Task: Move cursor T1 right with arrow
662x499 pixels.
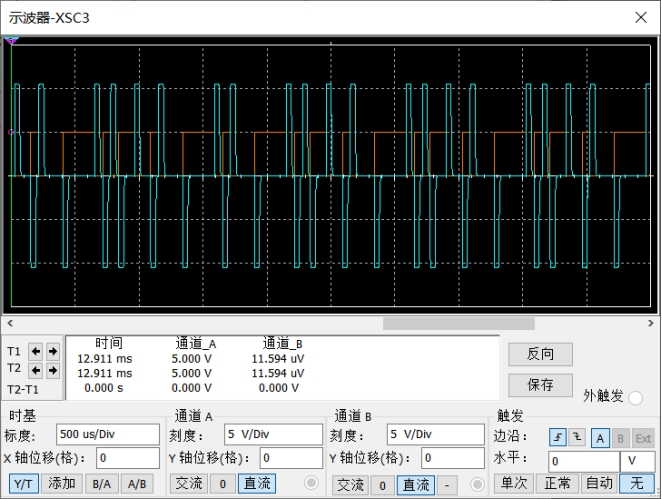Action: point(52,351)
